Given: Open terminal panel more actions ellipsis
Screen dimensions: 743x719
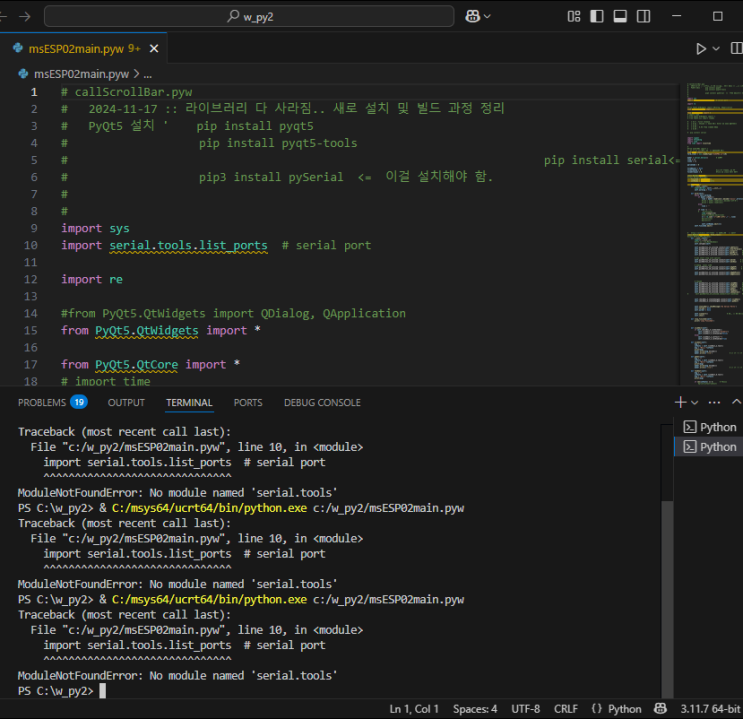Looking at the screenshot, I should point(714,402).
